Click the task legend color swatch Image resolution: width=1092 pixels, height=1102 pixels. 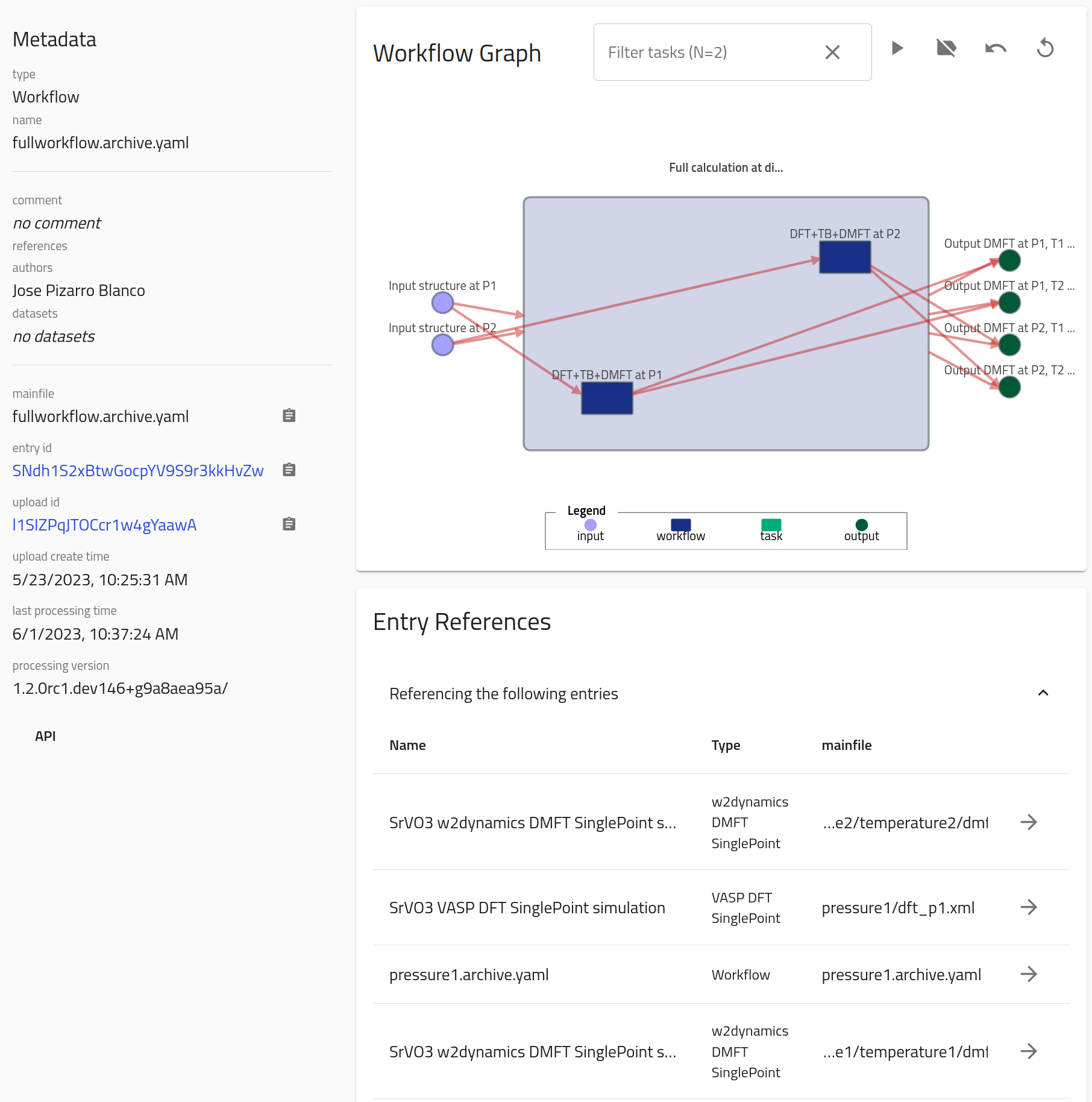771,525
